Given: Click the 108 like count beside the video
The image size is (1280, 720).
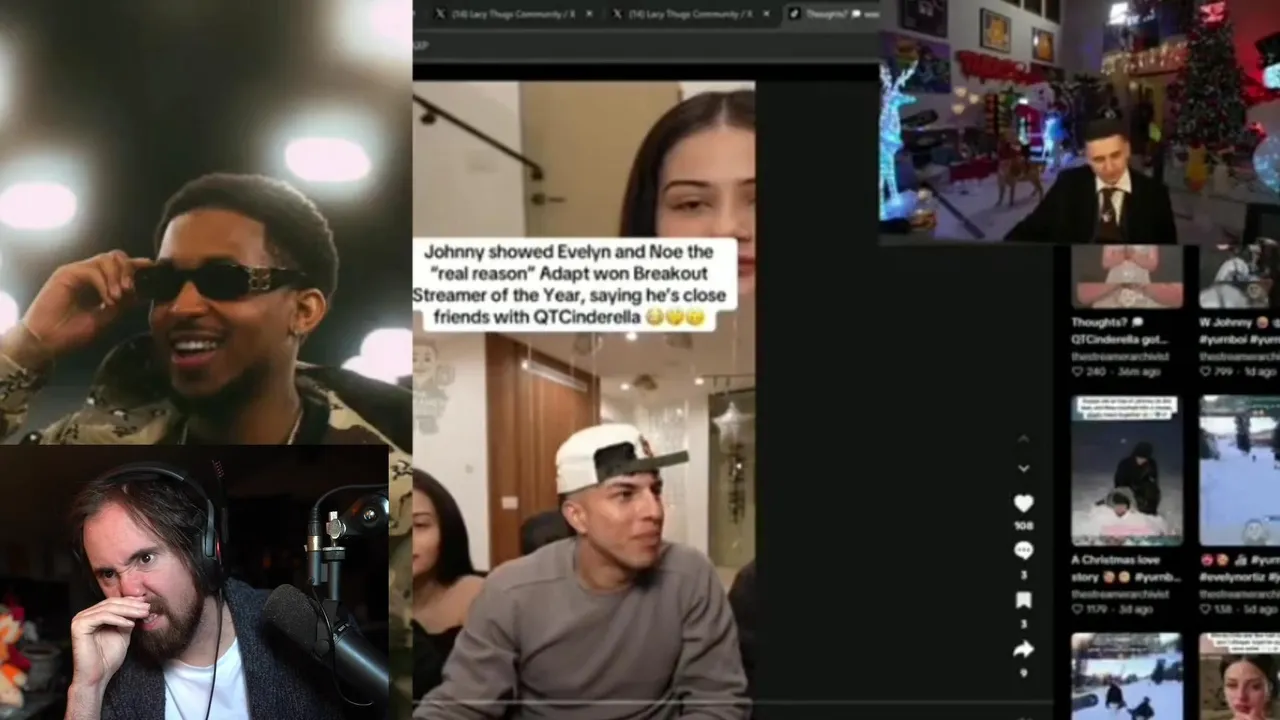Looking at the screenshot, I should pyautogui.click(x=1023, y=525).
